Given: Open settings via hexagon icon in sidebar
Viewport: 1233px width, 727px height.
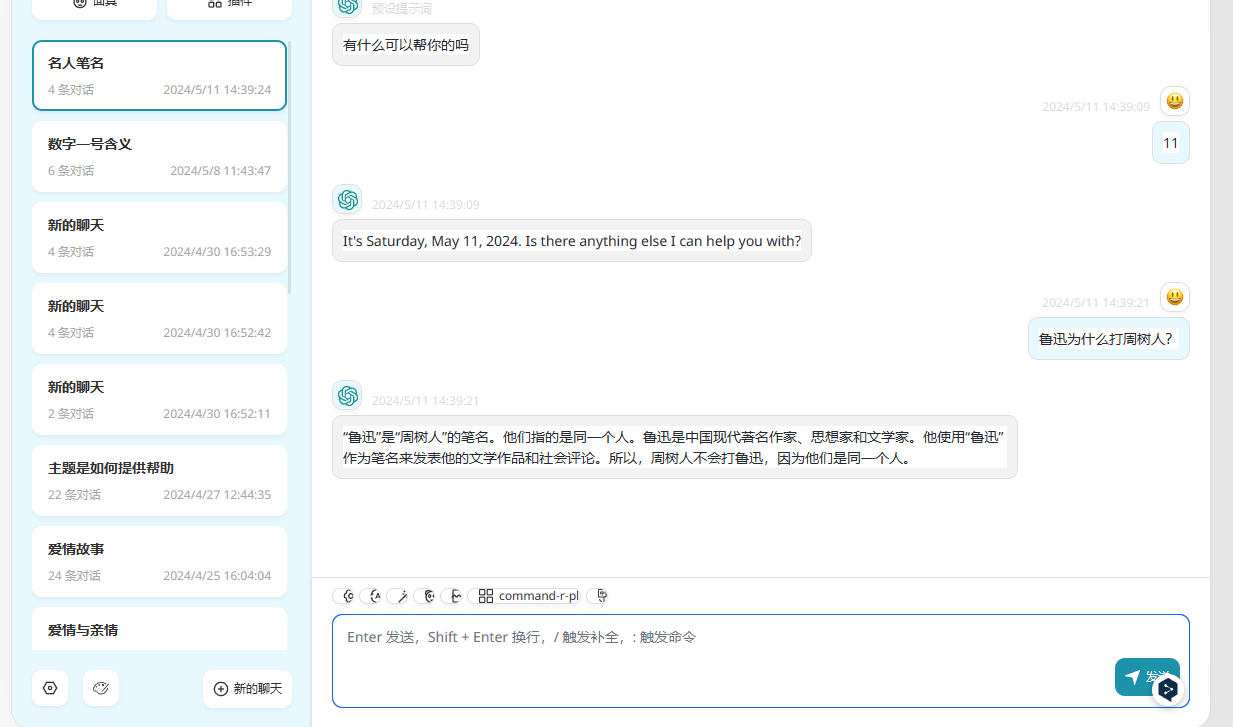Looking at the screenshot, I should click(x=50, y=688).
